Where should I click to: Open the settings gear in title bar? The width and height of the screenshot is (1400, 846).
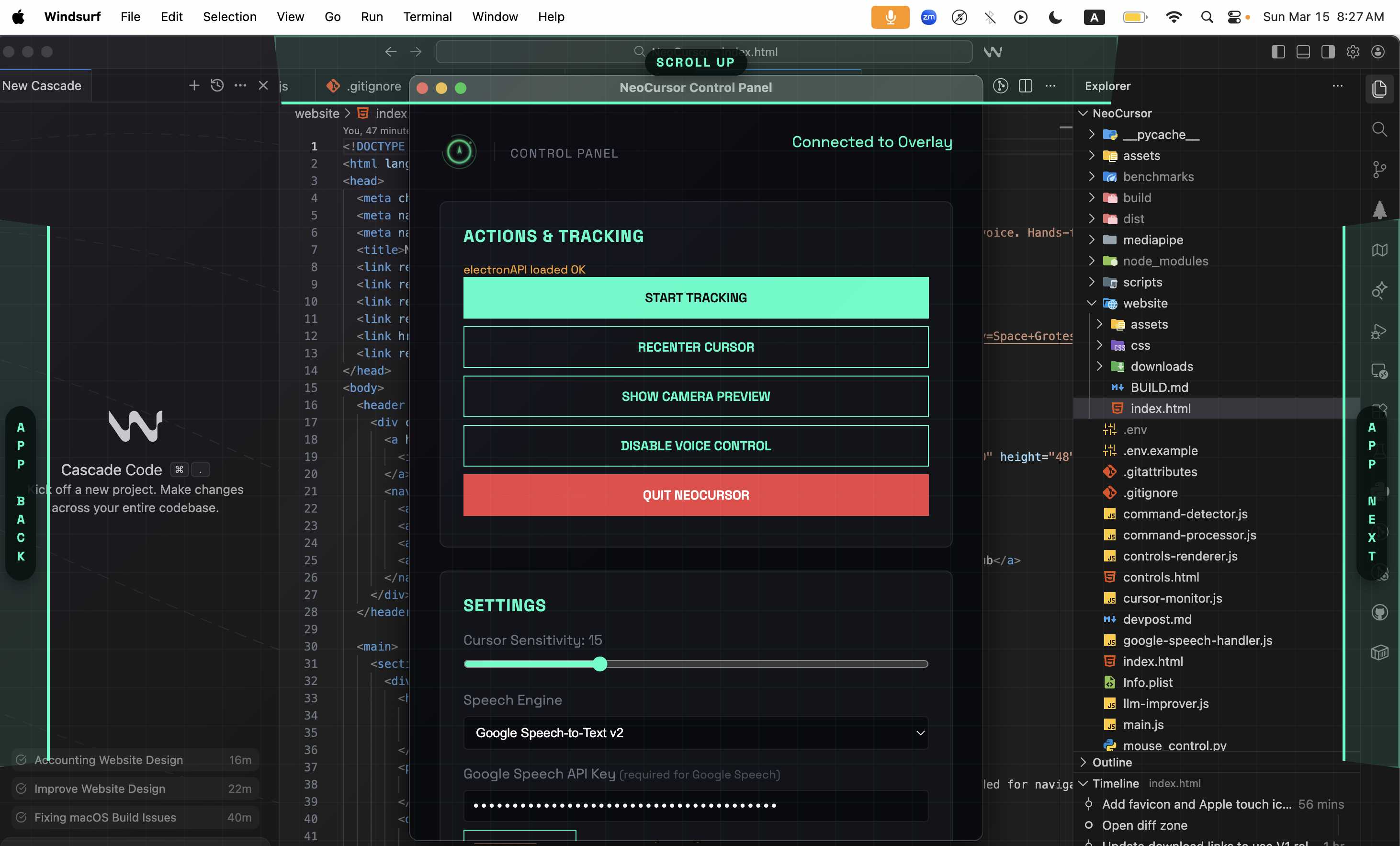[x=1352, y=52]
